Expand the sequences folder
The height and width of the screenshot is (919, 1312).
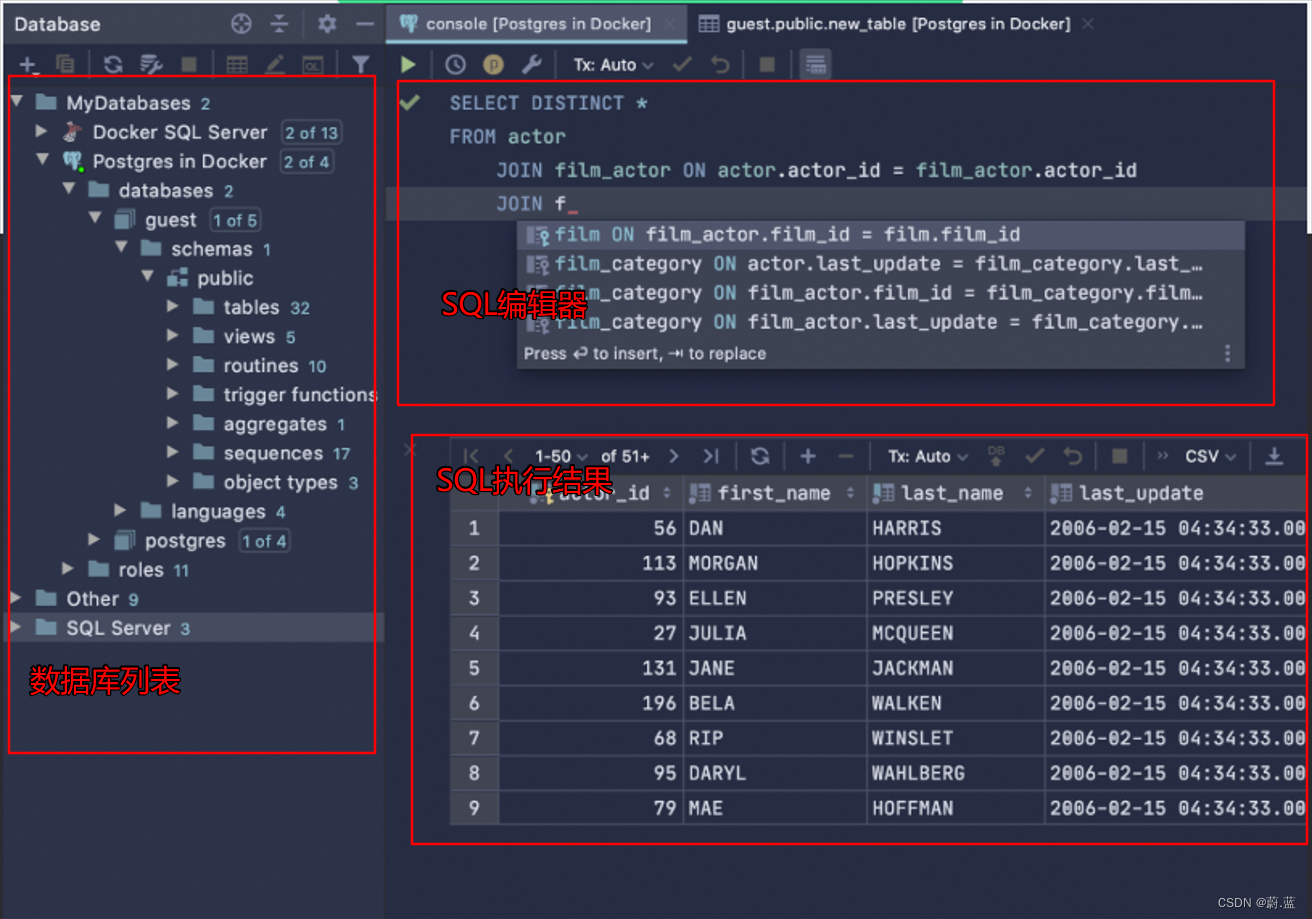173,453
